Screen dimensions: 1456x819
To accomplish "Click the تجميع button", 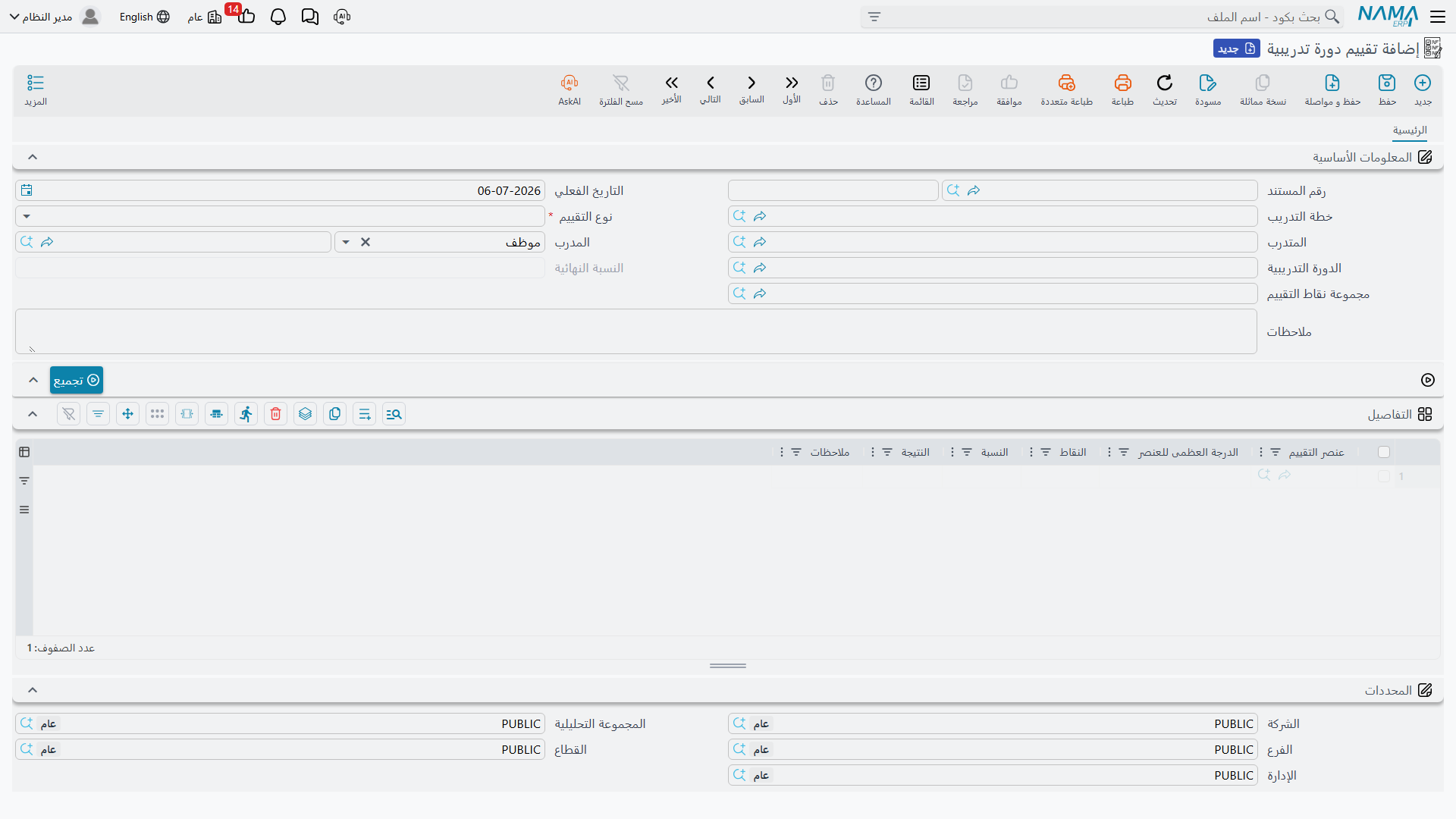I will click(77, 380).
